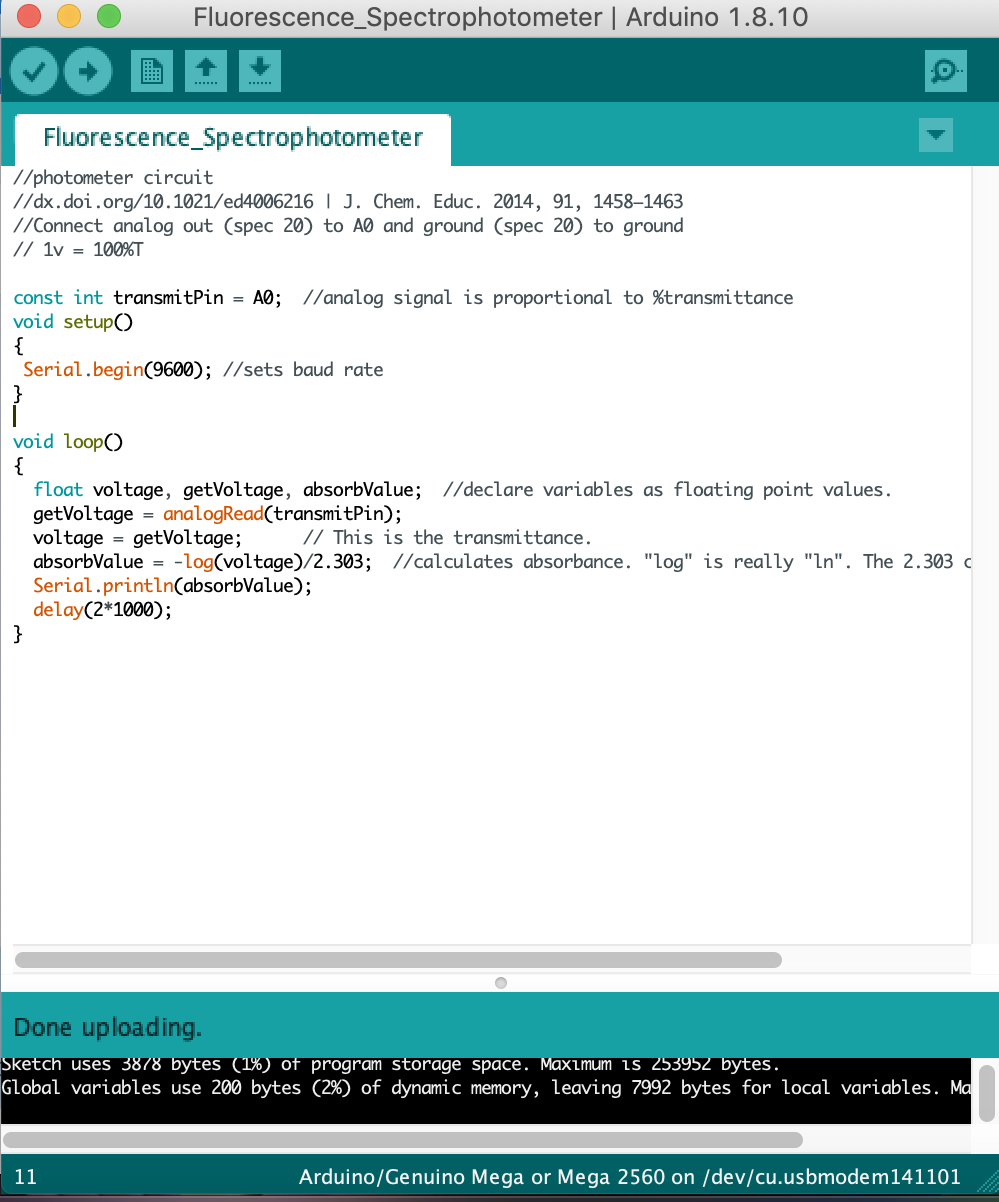Click "//analog signal is proportional" comment
This screenshot has height=1202, width=999.
548,298
